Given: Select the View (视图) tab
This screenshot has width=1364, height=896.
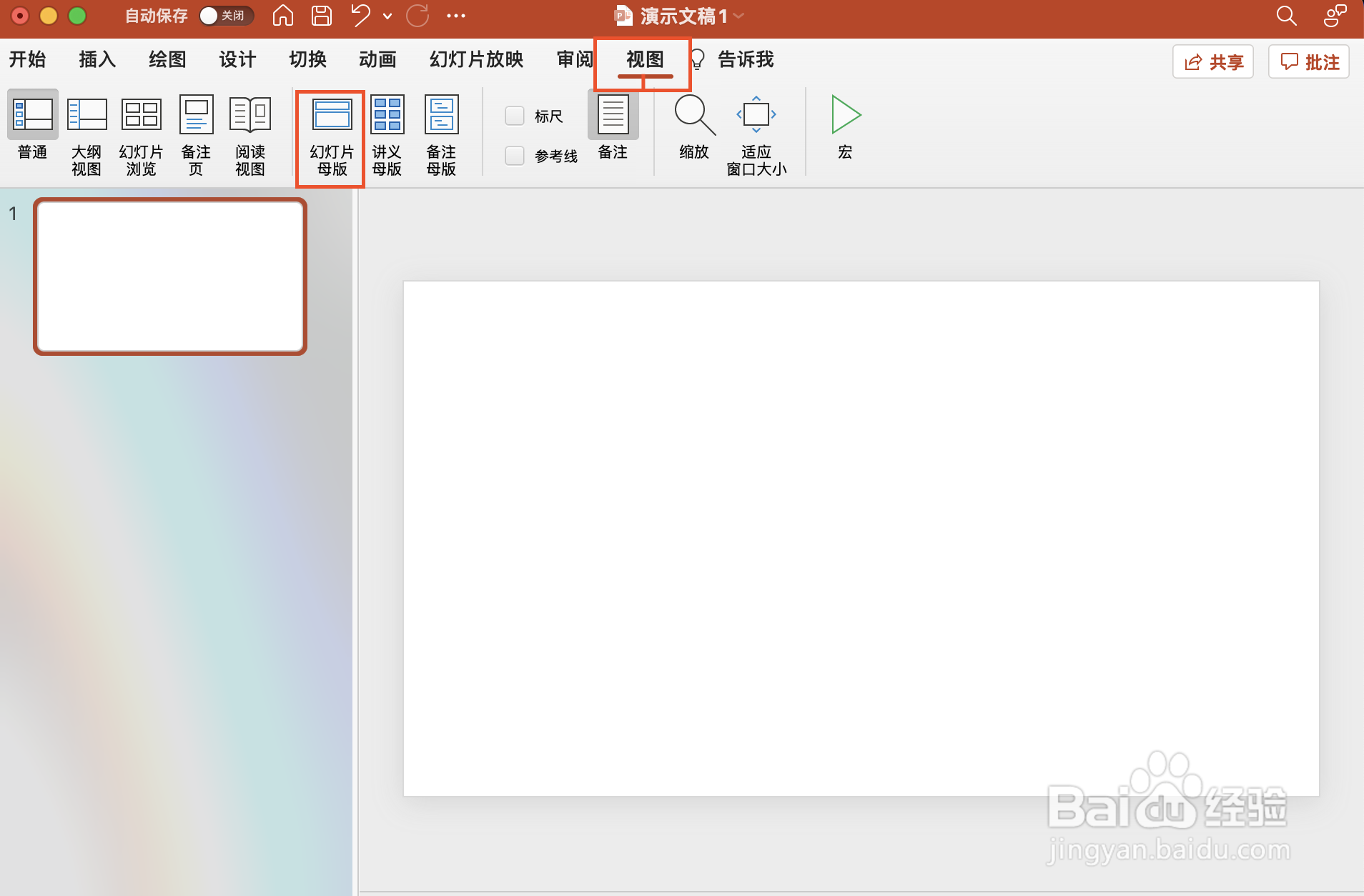Looking at the screenshot, I should click(645, 59).
